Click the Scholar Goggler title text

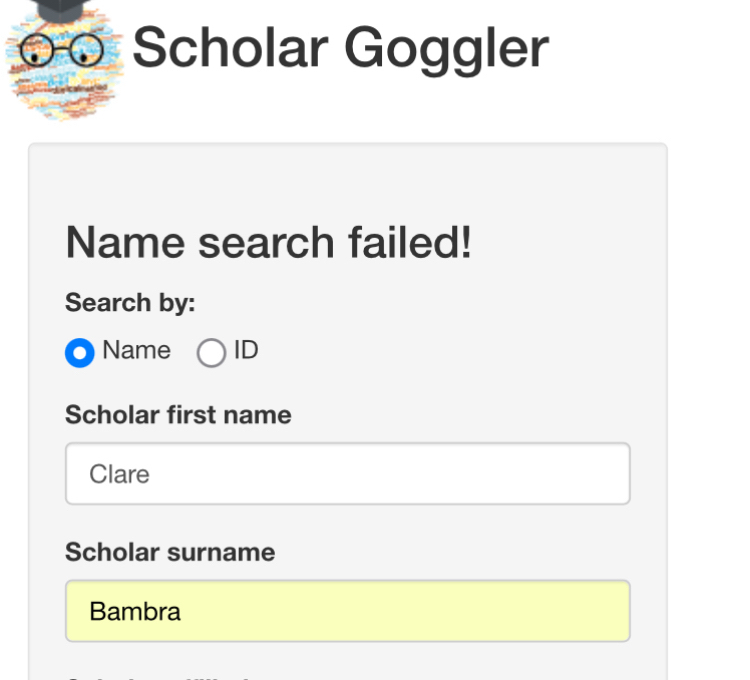tap(340, 48)
